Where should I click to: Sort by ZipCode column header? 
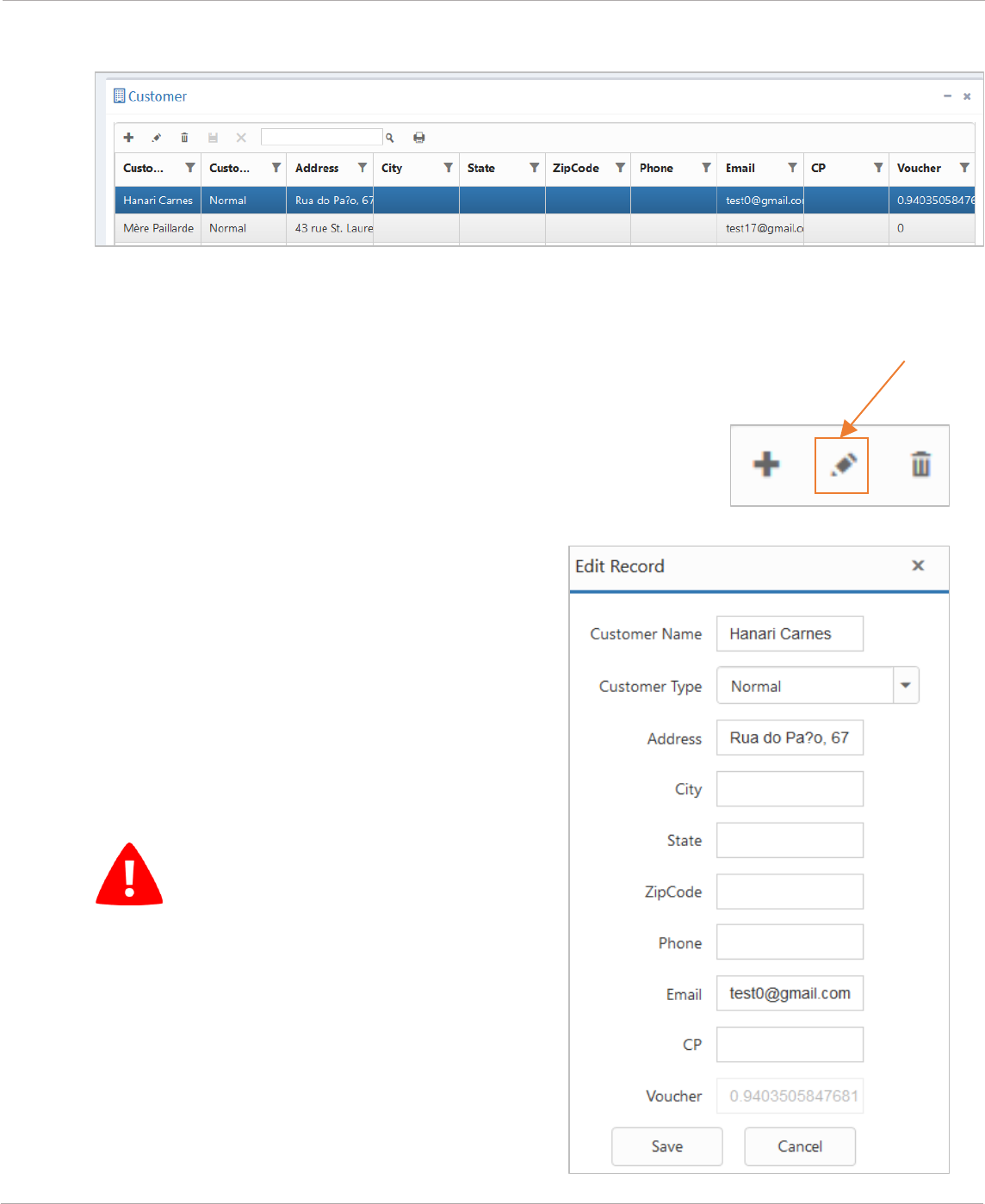tap(576, 168)
